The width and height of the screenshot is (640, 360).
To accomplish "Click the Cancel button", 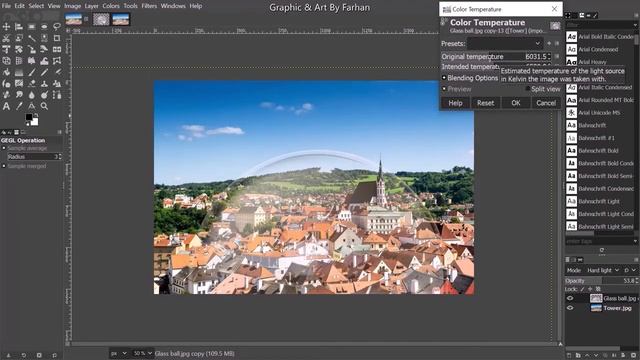I will (x=546, y=103).
